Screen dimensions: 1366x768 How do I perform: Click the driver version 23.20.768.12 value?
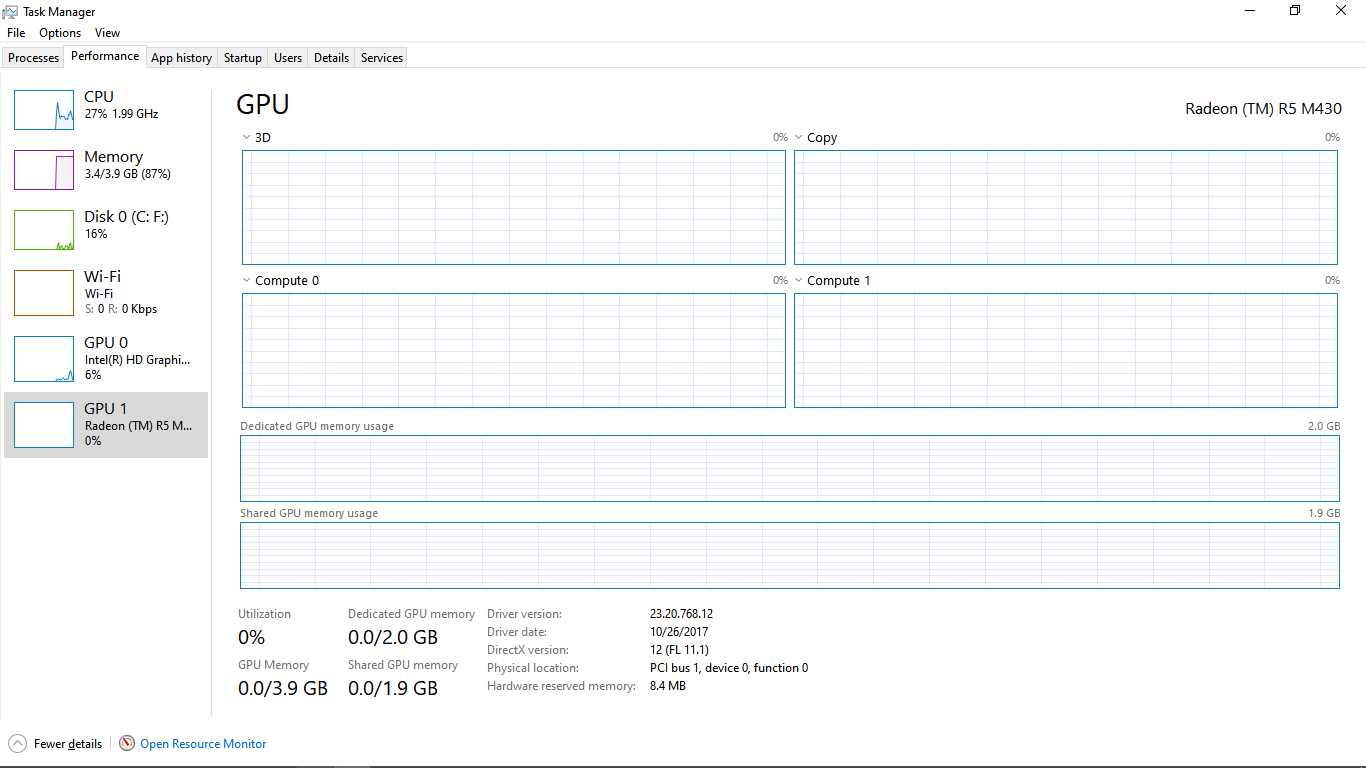pos(681,614)
